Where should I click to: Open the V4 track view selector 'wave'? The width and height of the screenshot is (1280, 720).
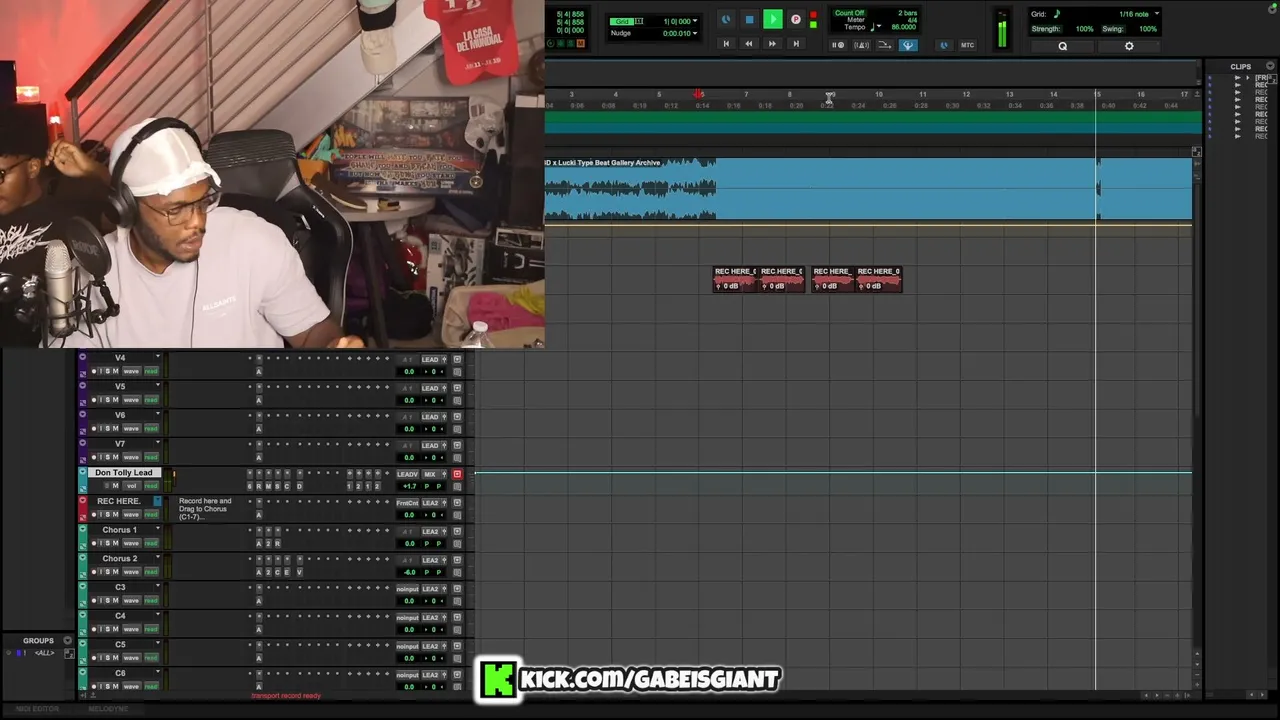tap(131, 371)
